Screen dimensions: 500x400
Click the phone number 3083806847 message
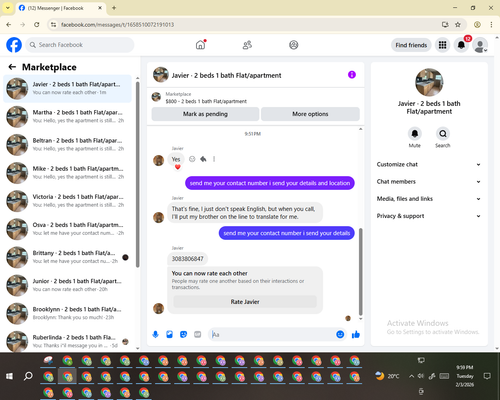point(187,259)
